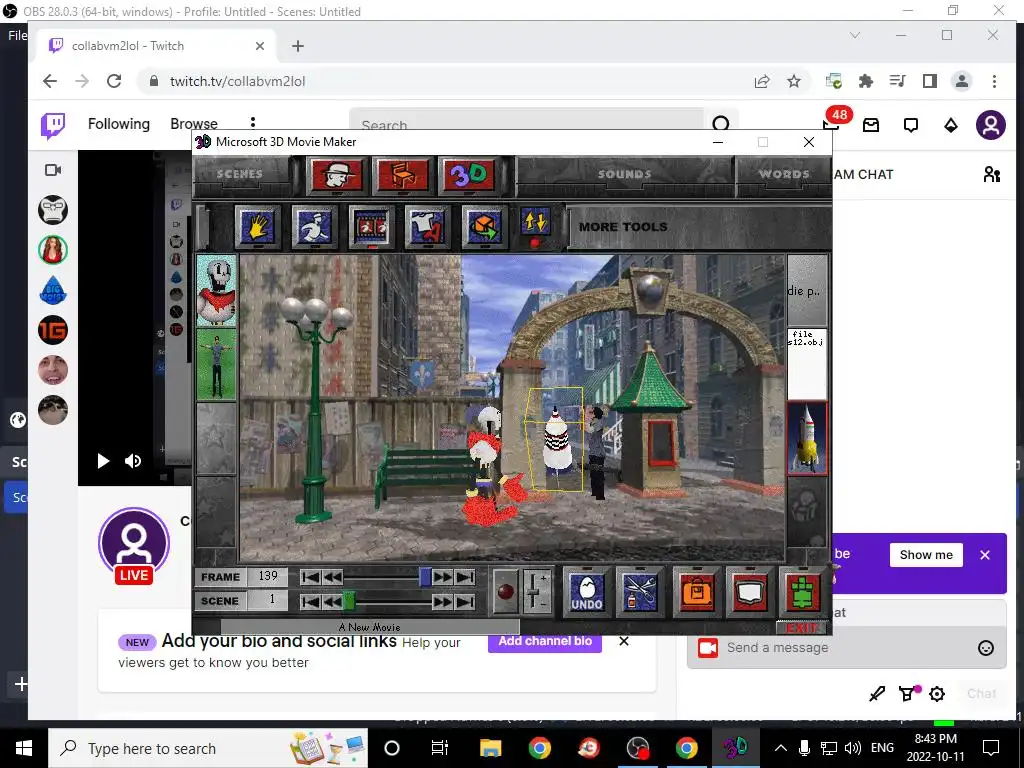Viewport: 1024px width, 768px height.
Task: Bookmark this page with star icon
Action: pos(794,81)
